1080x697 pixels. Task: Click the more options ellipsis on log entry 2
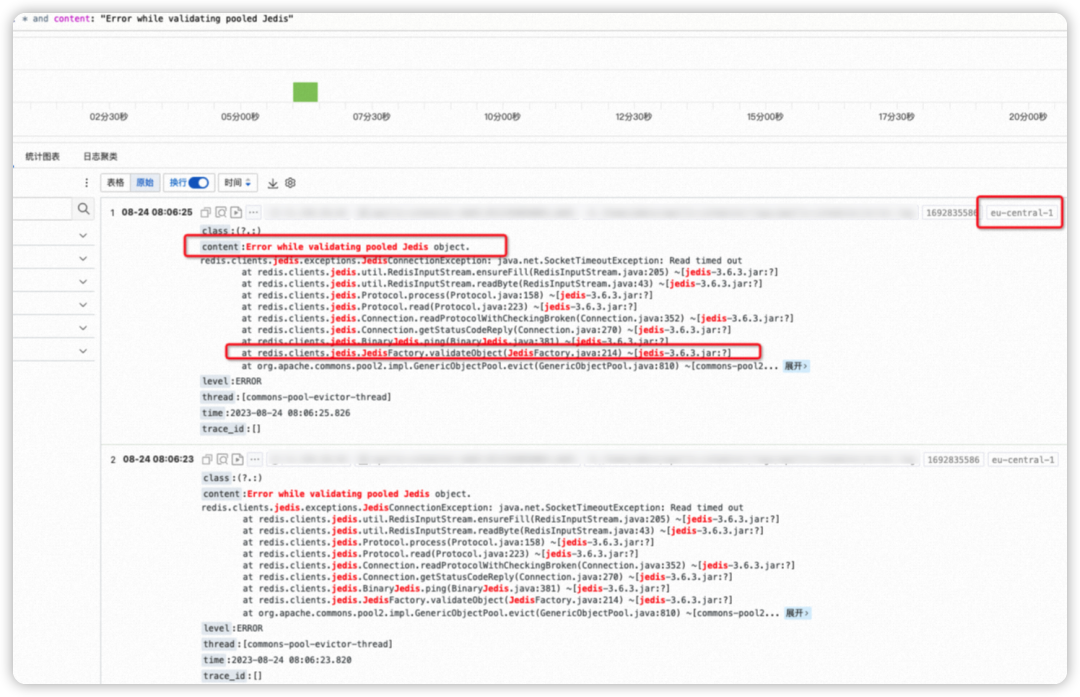[253, 460]
